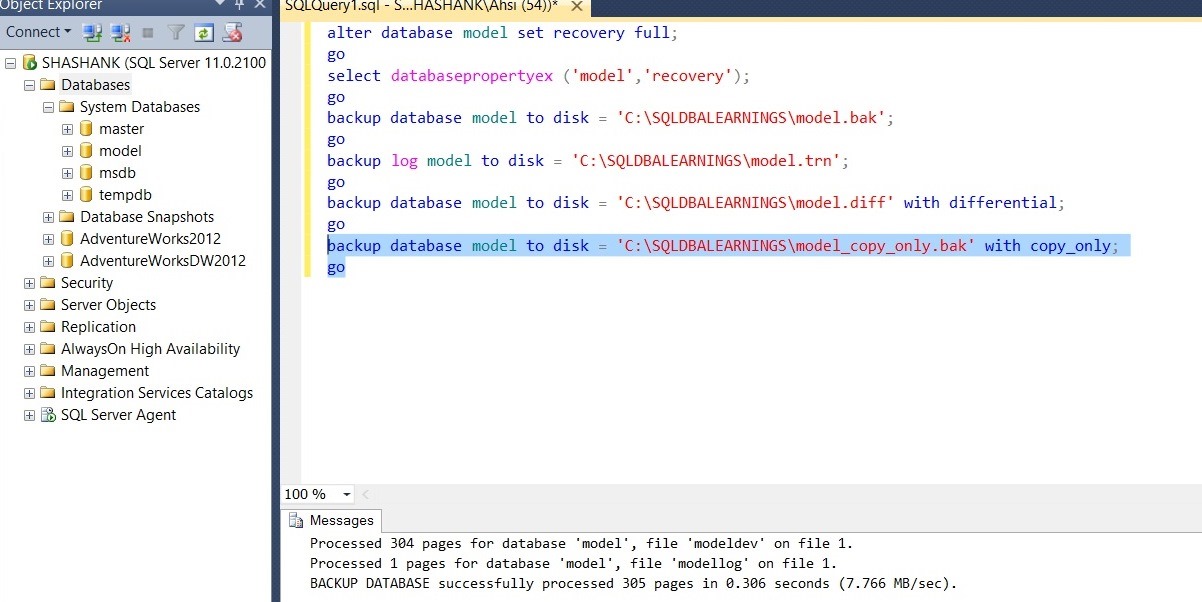Click the 'databasepropertyex' function text
This screenshot has width=1202, height=602.
(x=472, y=76)
